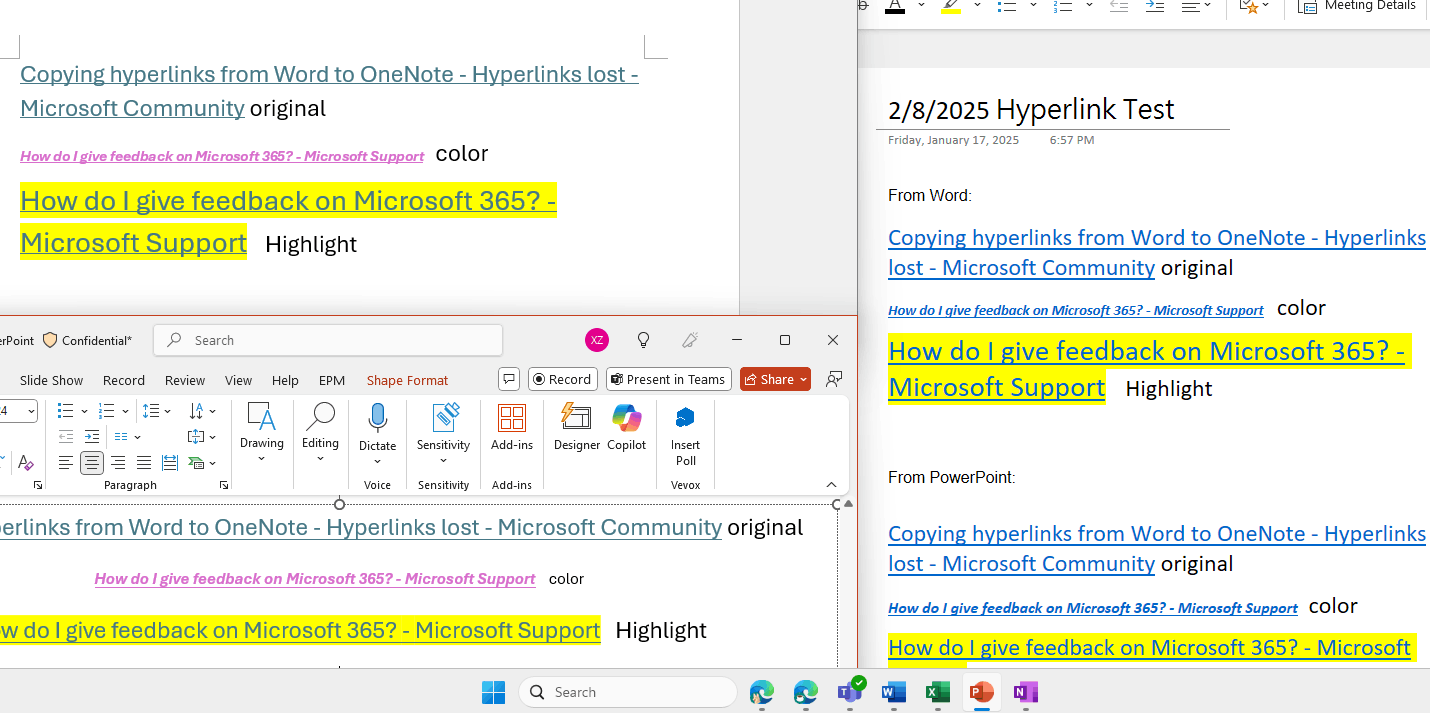Expand OneNote highlight color dropdown arrow

pyautogui.click(x=977, y=6)
